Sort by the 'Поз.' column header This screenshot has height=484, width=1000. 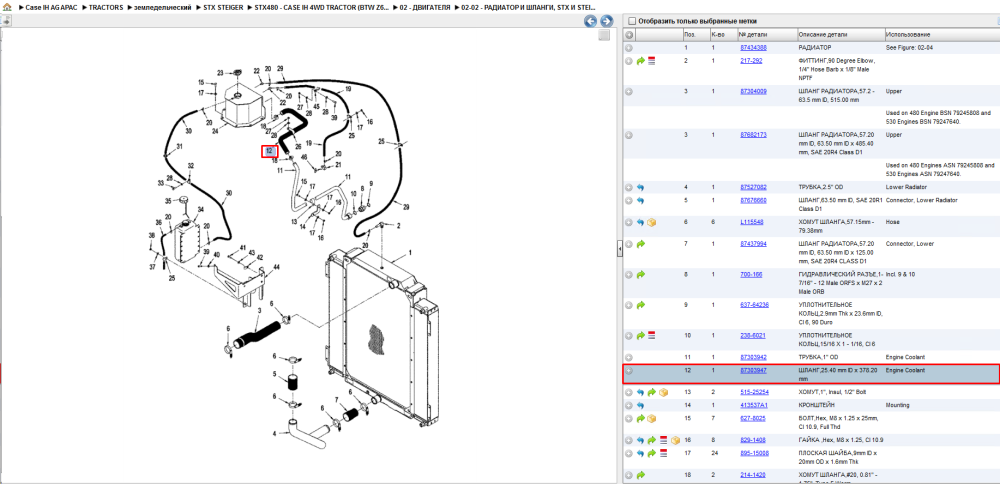coord(695,34)
